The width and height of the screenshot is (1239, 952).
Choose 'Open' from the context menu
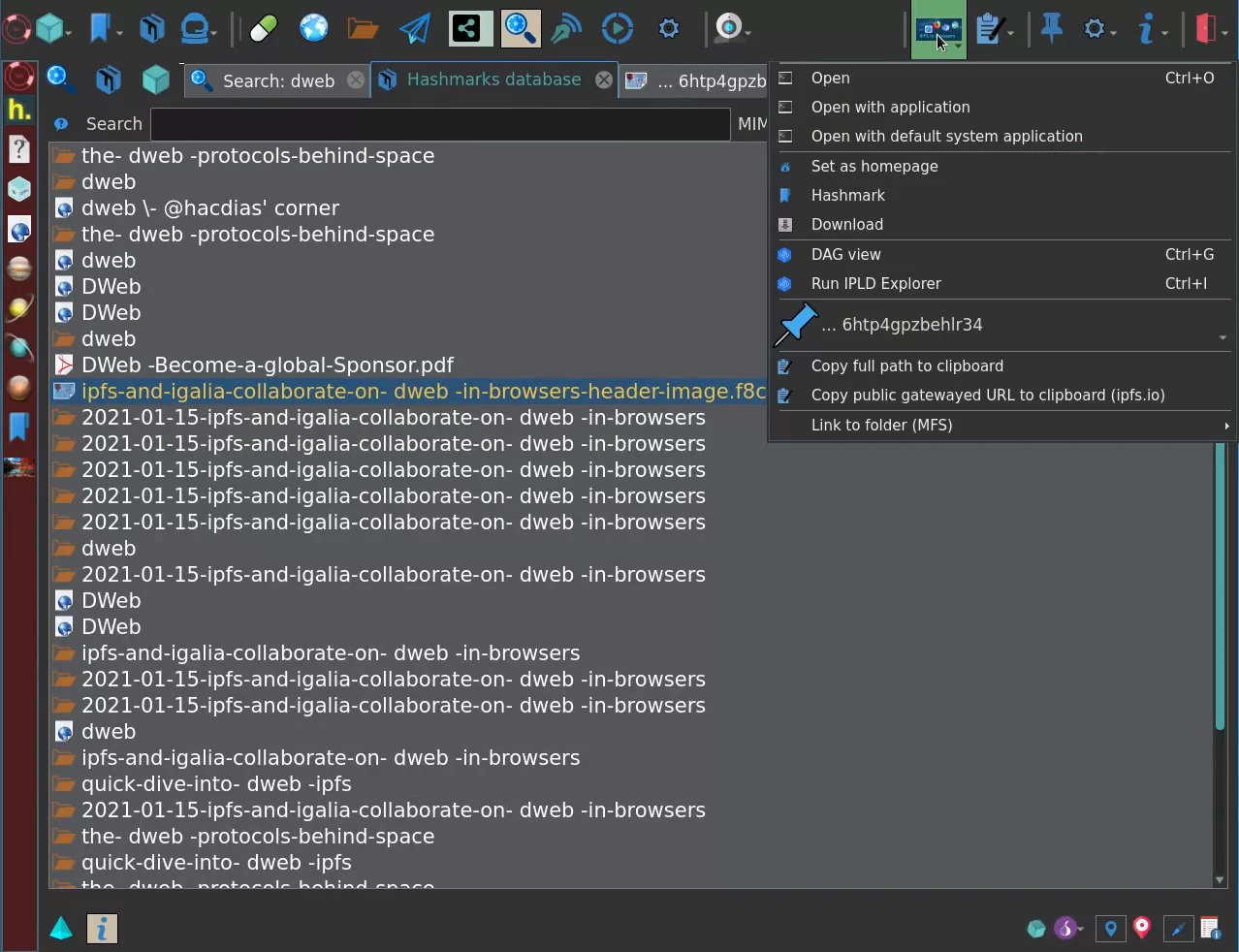click(x=1003, y=79)
